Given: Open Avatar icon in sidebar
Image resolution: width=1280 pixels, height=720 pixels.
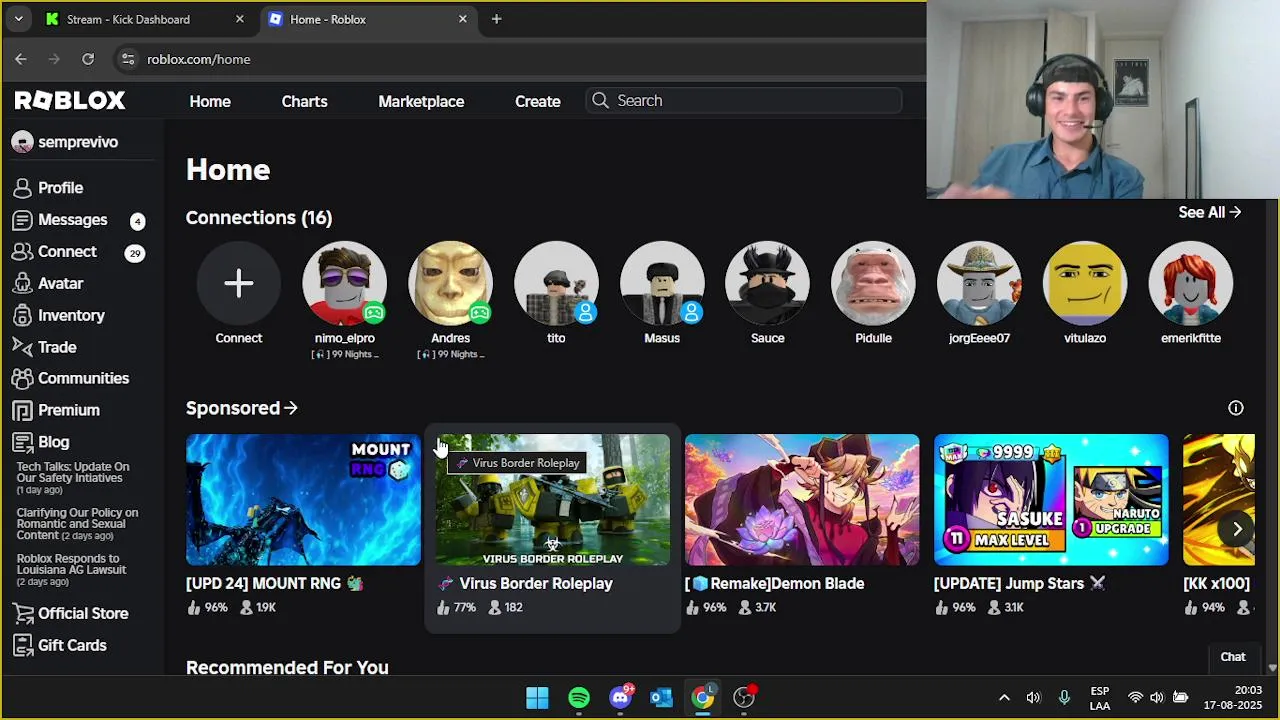Looking at the screenshot, I should click(22, 284).
